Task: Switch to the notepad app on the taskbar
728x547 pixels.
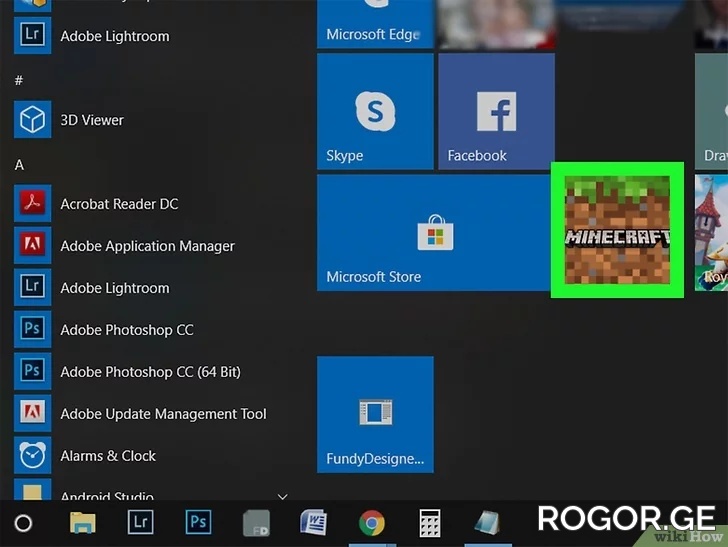Action: [488, 523]
